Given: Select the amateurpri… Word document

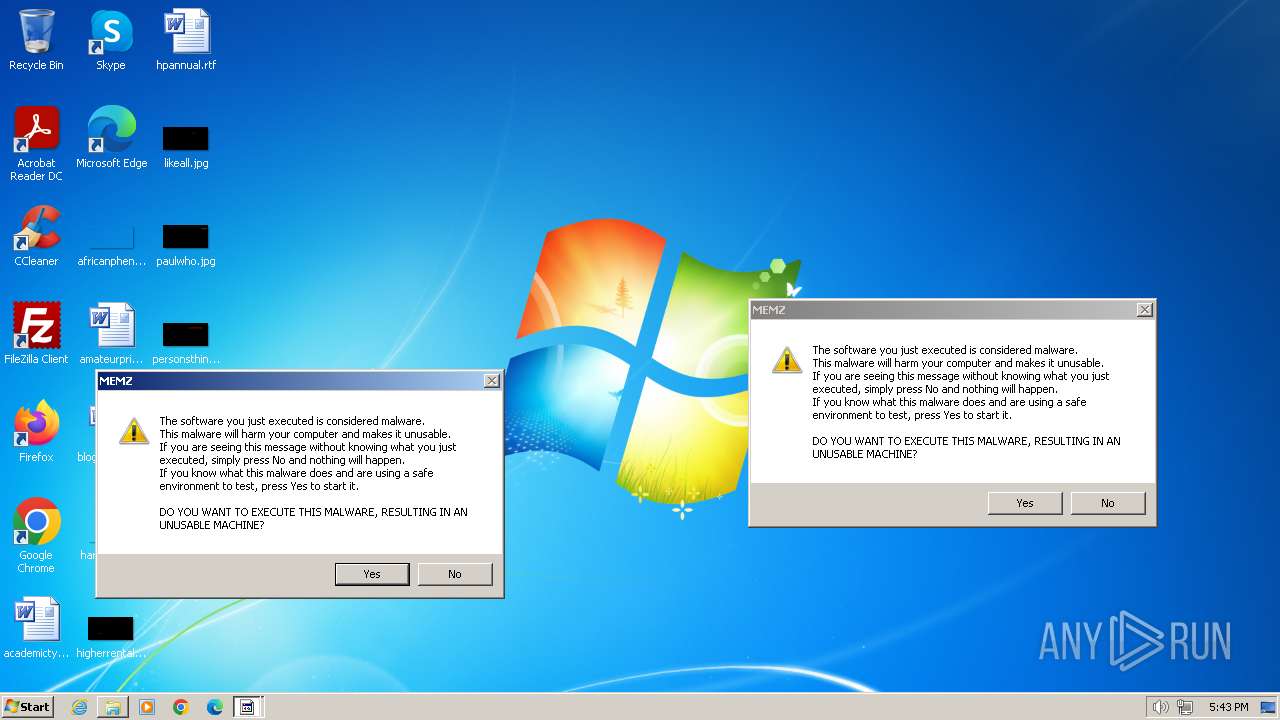Looking at the screenshot, I should pyautogui.click(x=111, y=333).
